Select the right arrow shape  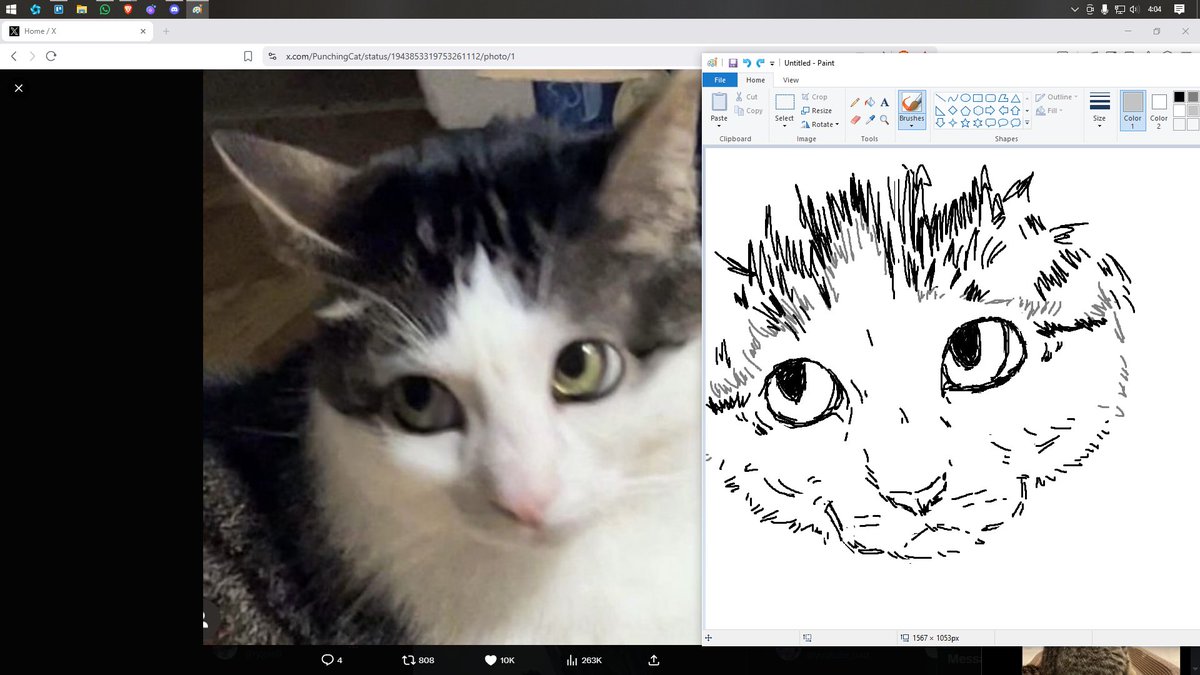(990, 110)
